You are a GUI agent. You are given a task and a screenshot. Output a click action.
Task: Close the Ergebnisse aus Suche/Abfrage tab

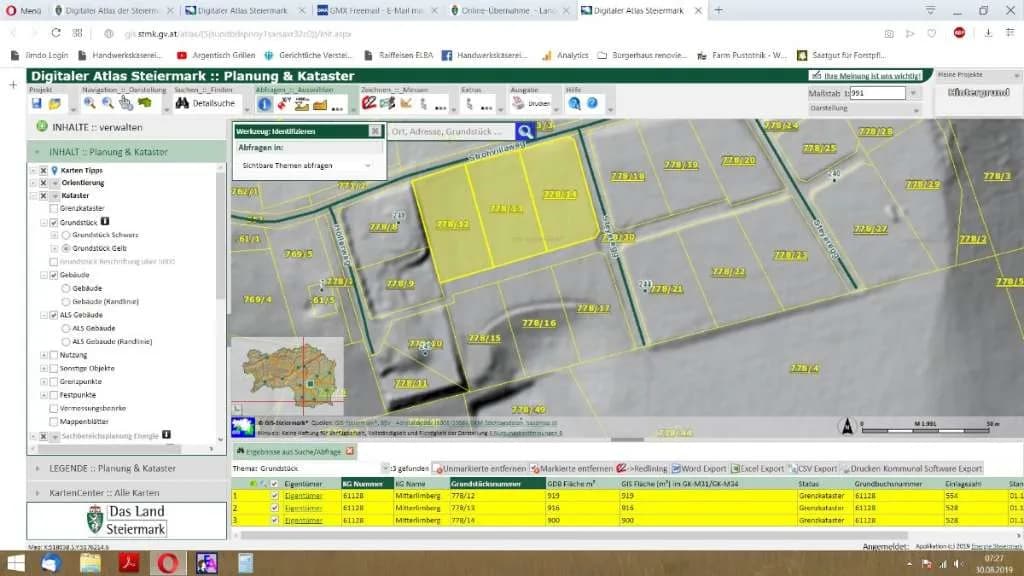pyautogui.click(x=350, y=451)
